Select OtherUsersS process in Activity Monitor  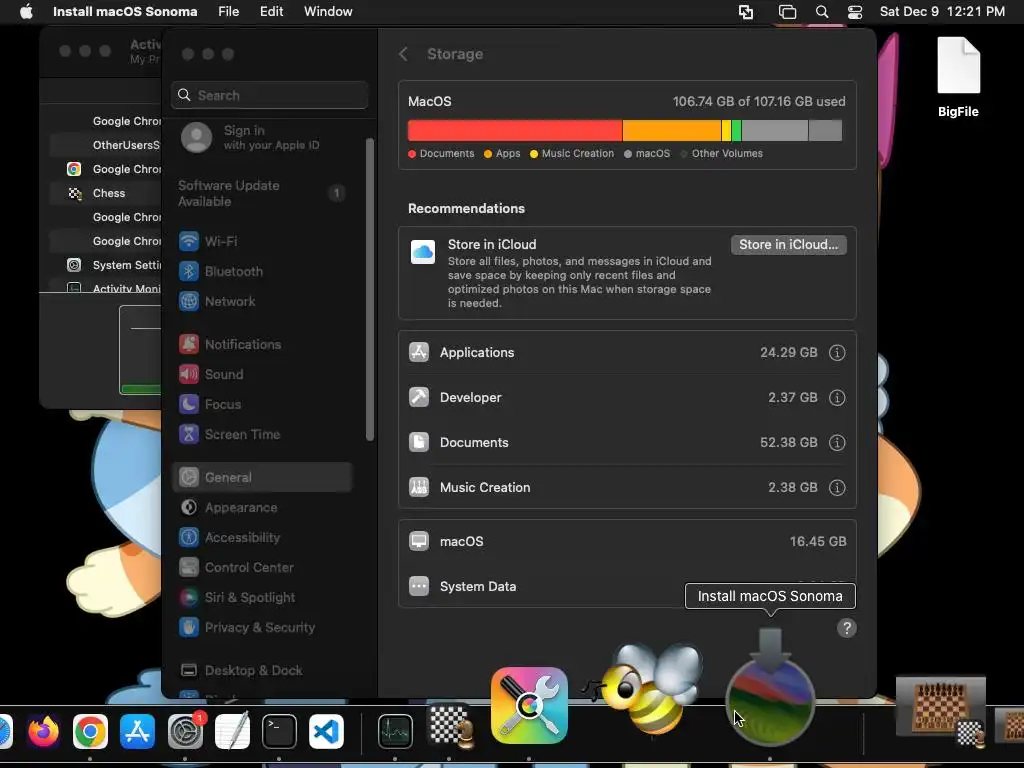pos(104,145)
